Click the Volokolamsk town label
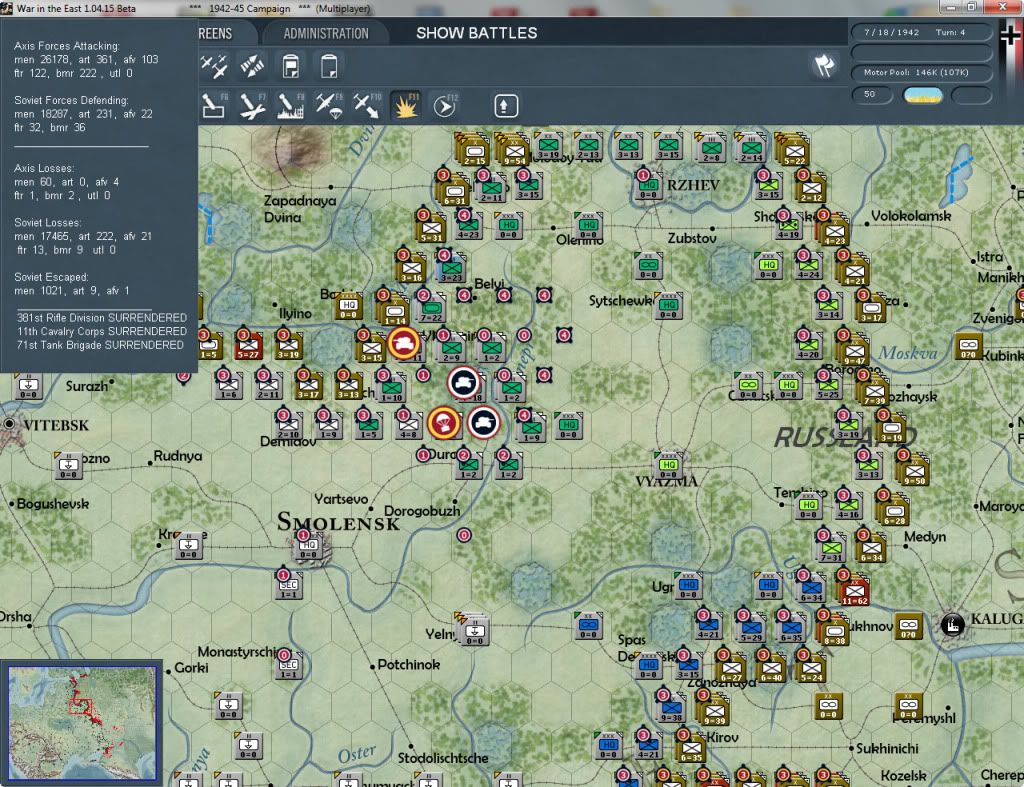1024x787 pixels. (x=911, y=216)
